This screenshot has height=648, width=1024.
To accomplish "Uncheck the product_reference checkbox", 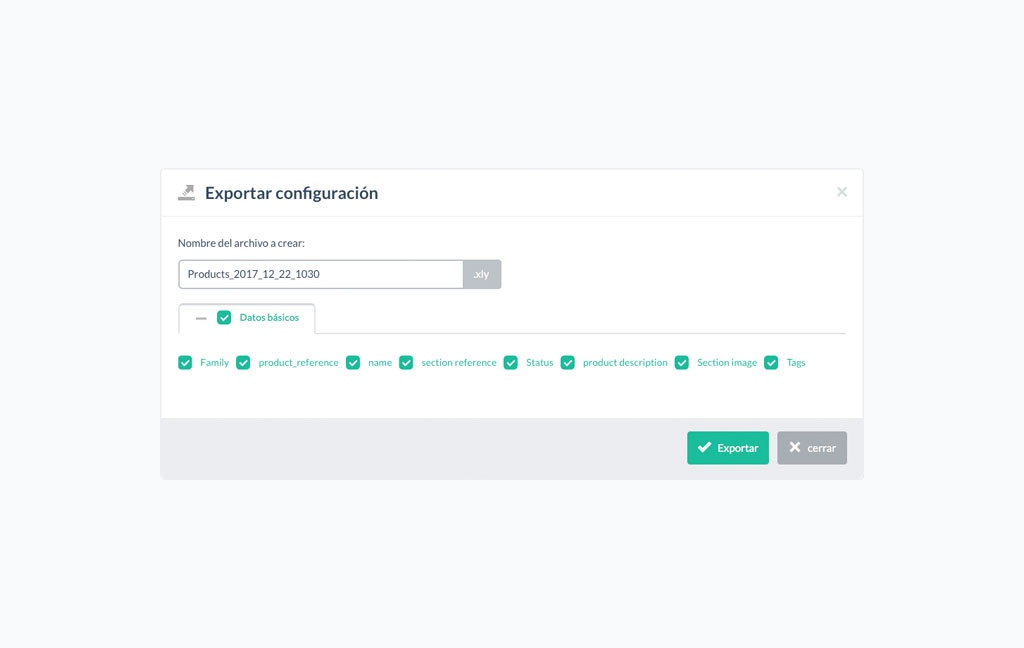I will 243,363.
